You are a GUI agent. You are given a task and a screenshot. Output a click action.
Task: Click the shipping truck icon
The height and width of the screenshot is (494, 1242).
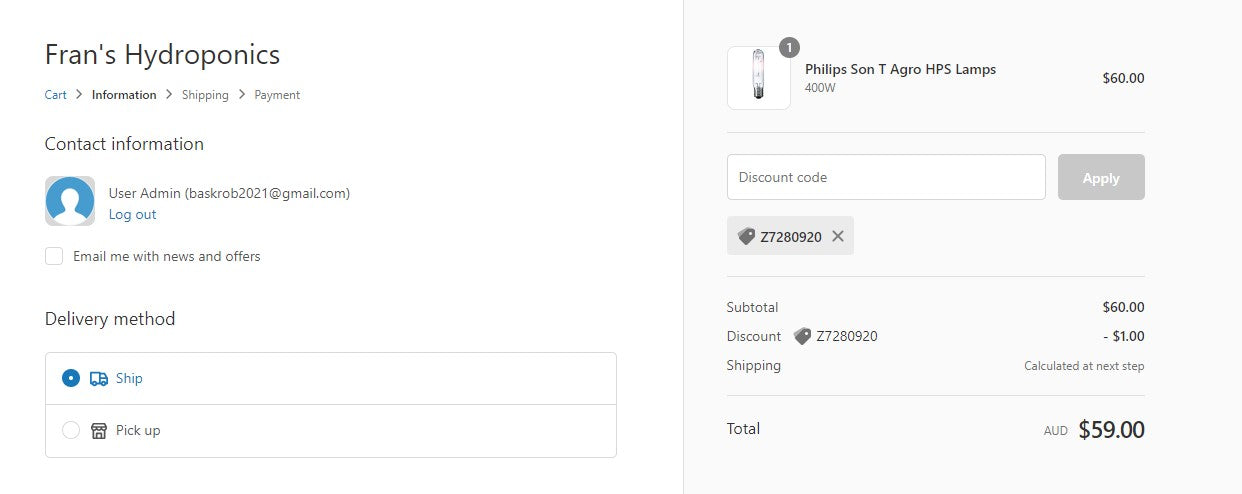click(x=99, y=379)
